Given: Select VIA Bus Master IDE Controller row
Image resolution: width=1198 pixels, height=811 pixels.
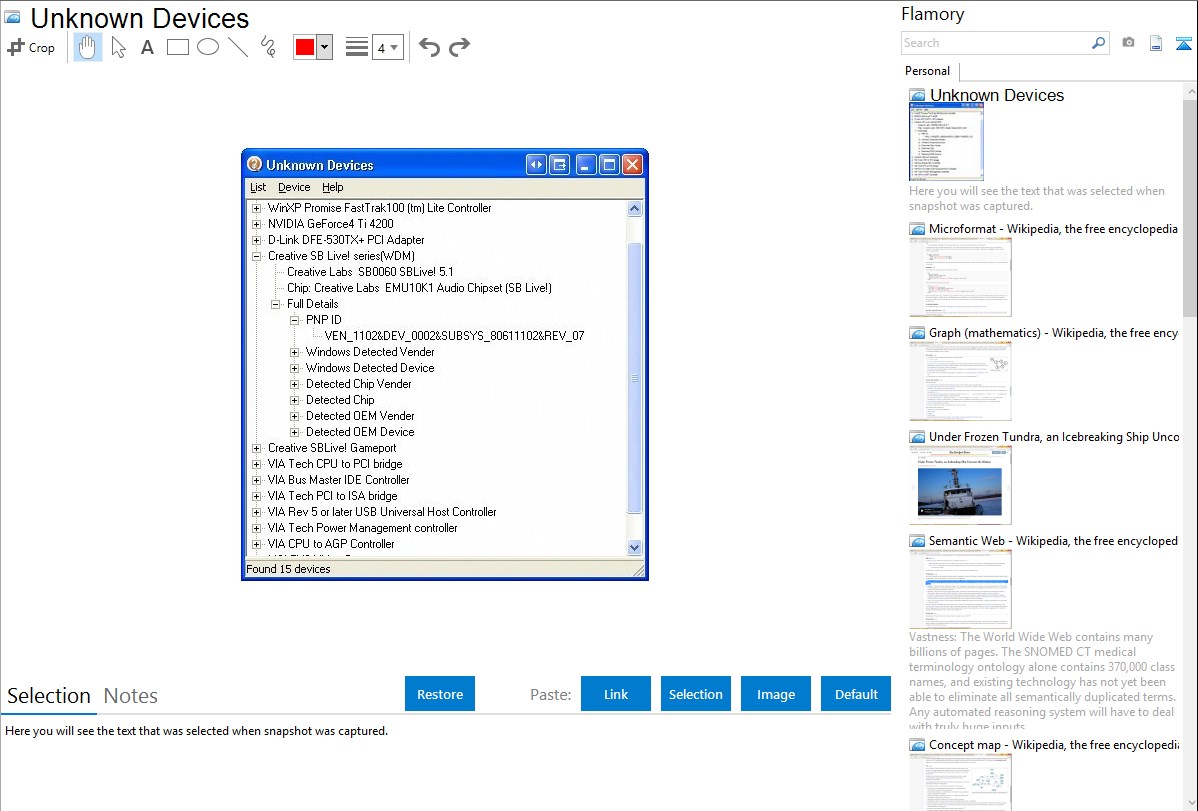Looking at the screenshot, I should [338, 480].
